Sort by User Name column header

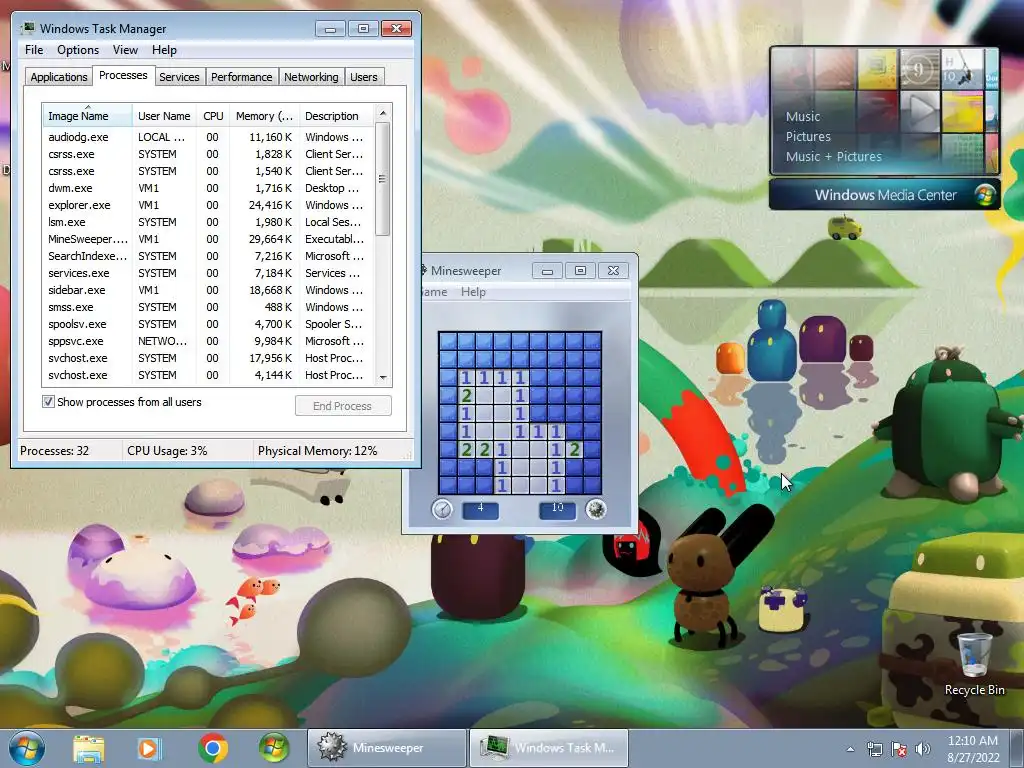(x=164, y=116)
